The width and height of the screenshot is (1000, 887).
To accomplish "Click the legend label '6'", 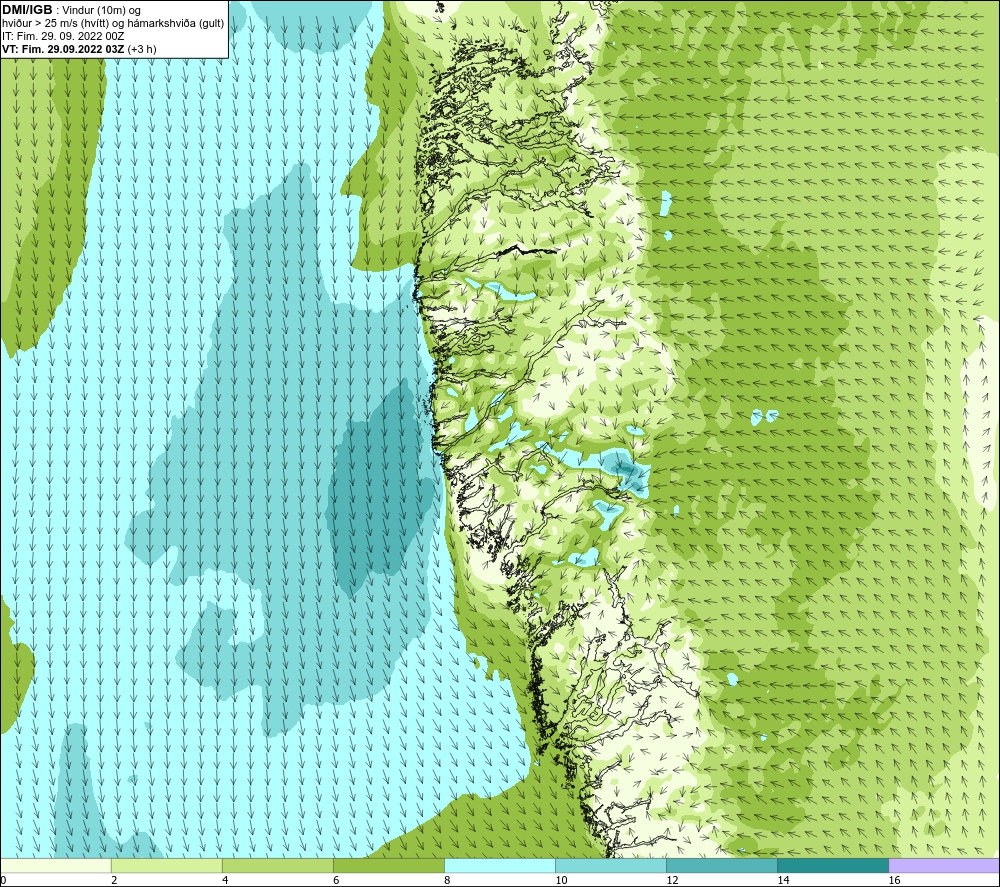I will pos(336,880).
